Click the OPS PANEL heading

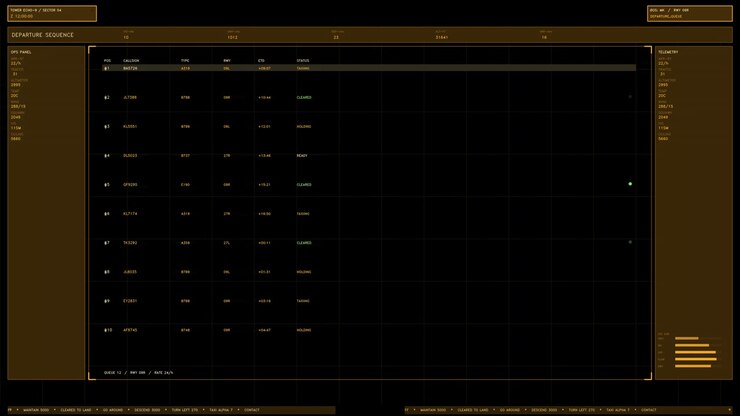21,52
